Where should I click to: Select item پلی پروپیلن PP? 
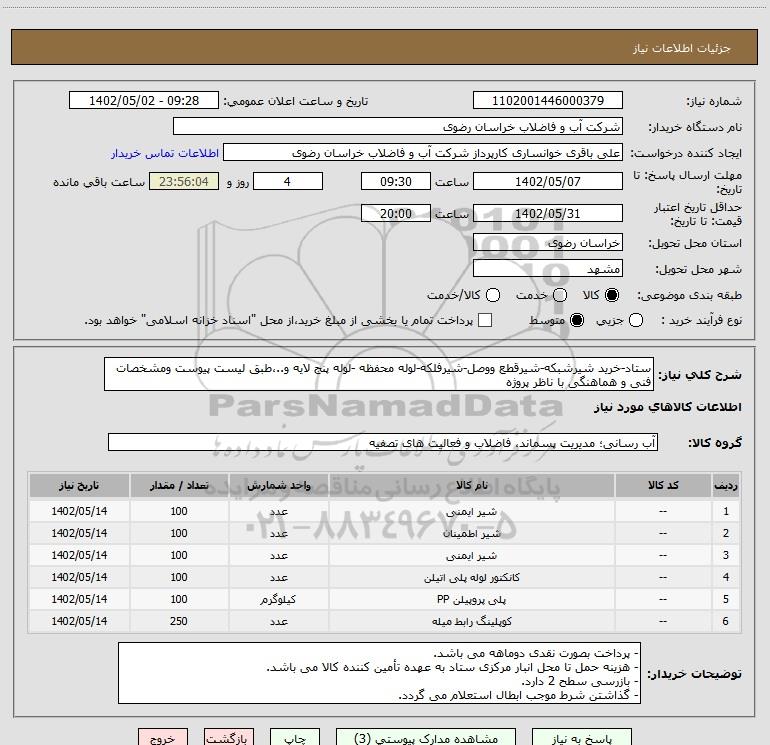click(471, 600)
